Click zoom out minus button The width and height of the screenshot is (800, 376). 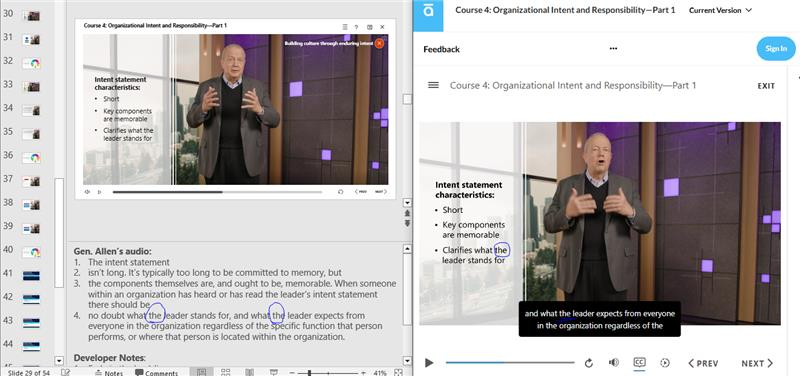click(292, 373)
